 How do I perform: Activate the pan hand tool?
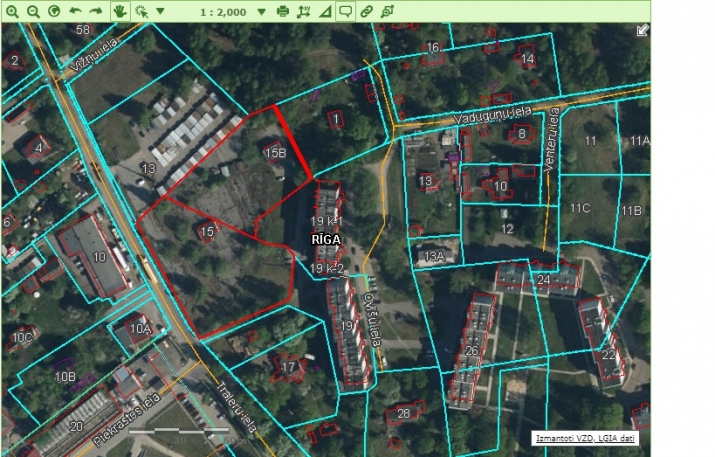120,11
